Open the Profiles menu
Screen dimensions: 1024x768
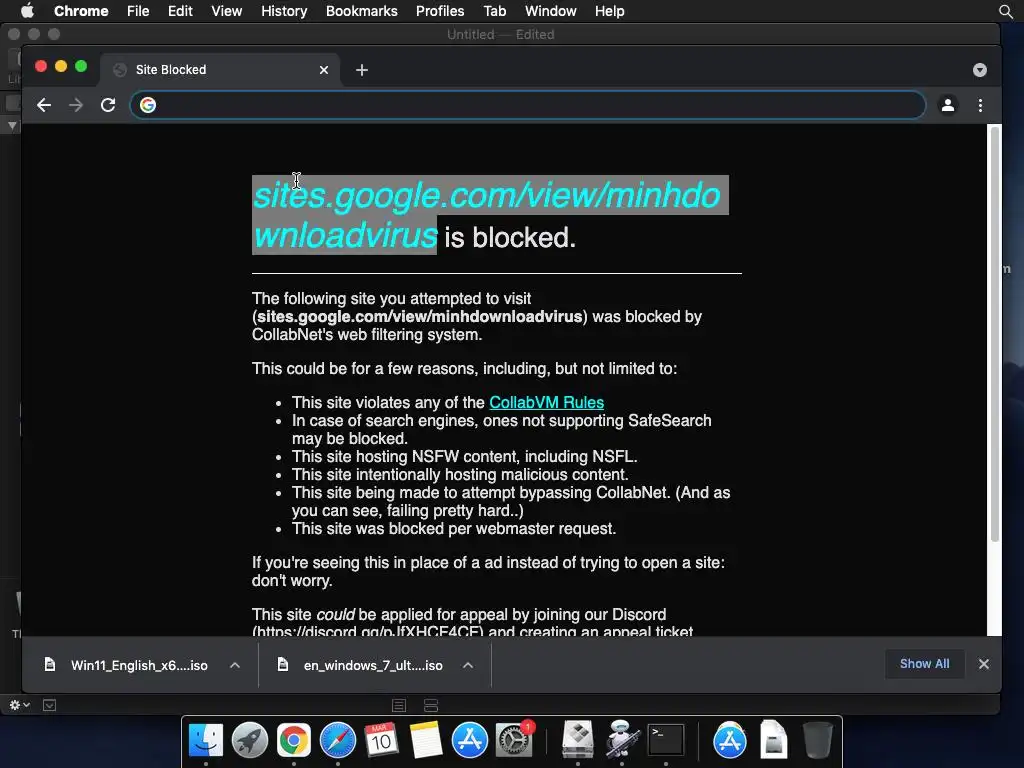(x=440, y=11)
